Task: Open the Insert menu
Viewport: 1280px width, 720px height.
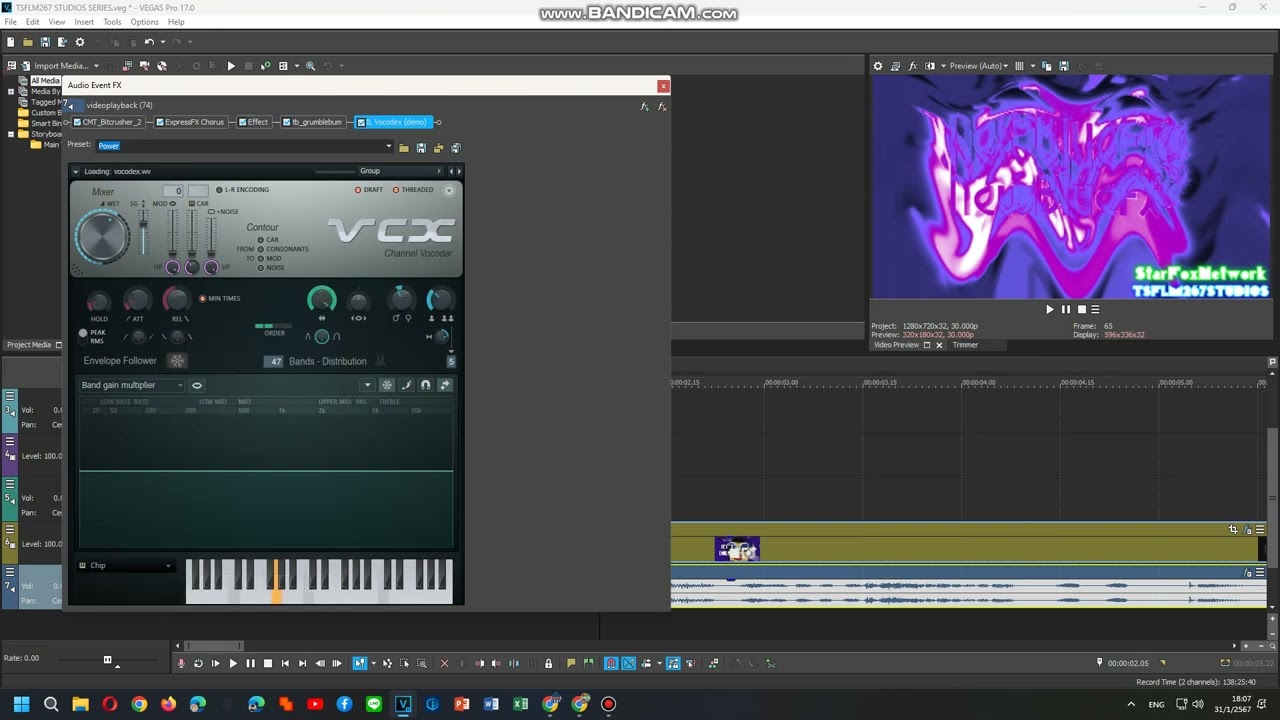Action: 84,22
